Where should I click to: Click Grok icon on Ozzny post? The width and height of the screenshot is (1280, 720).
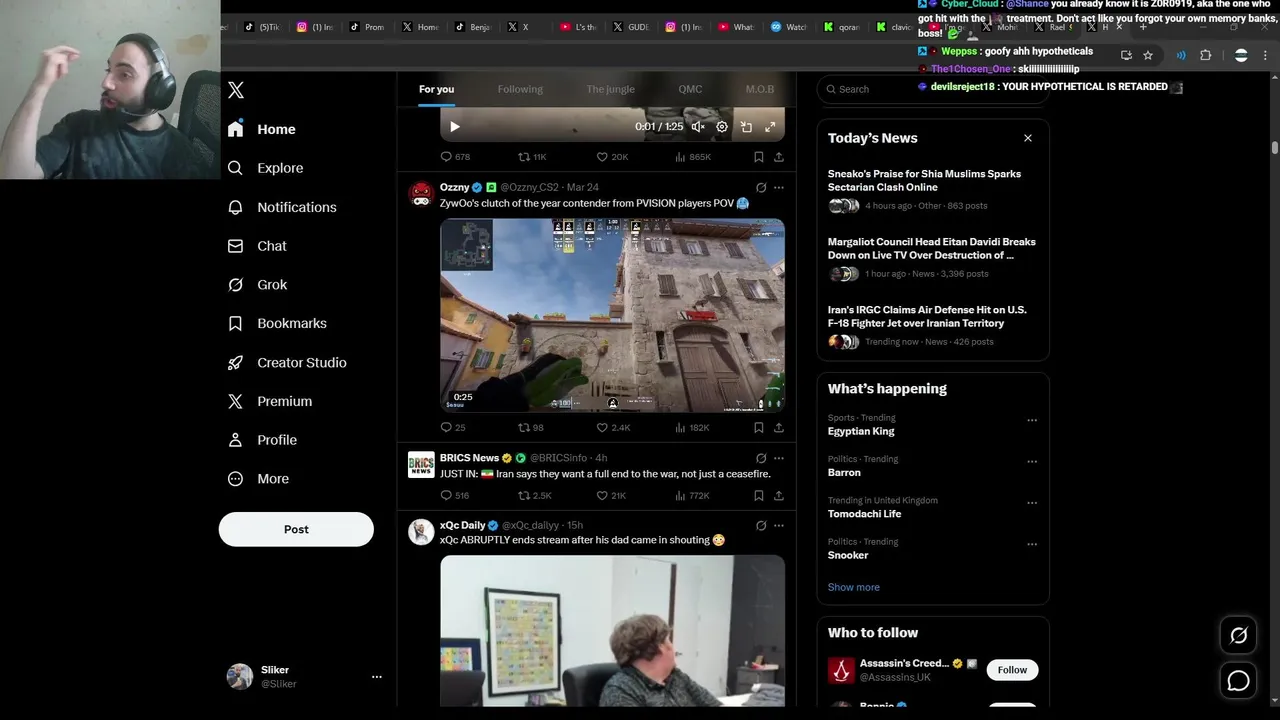click(x=761, y=187)
